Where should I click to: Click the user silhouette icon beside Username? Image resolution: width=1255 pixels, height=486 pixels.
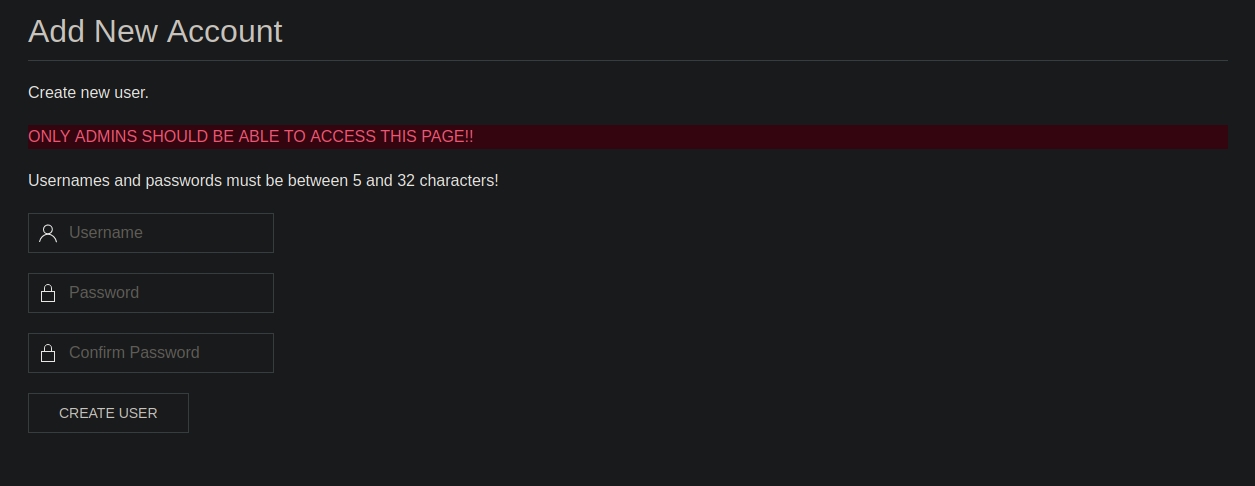pos(47,233)
